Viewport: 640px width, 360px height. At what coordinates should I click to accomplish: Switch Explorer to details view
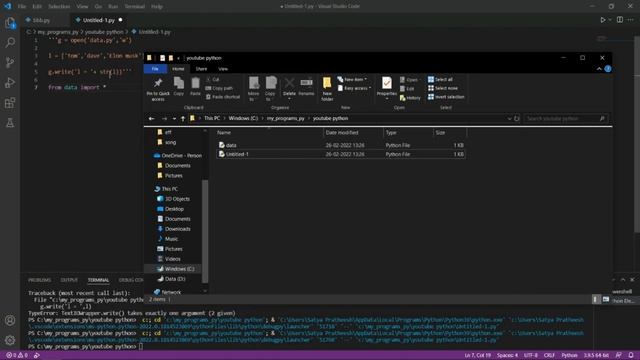pyautogui.click(x=596, y=300)
